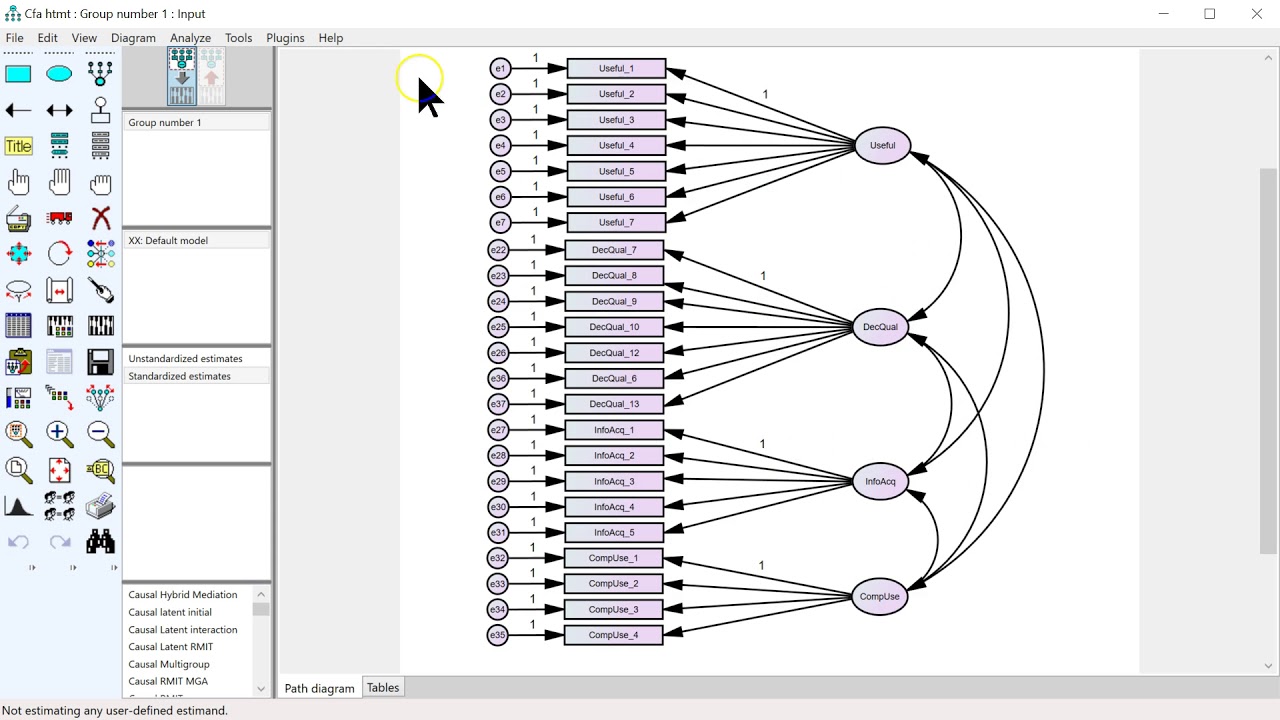Viewport: 1280px width, 720px height.
Task: Select the Draw latent variable with indicators tool
Action: [x=100, y=74]
